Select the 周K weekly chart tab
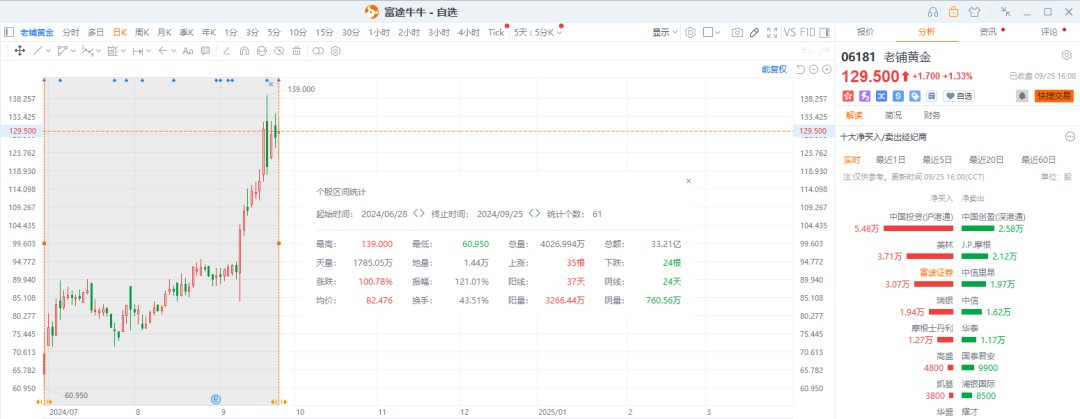The image size is (1080, 419). click(x=141, y=32)
